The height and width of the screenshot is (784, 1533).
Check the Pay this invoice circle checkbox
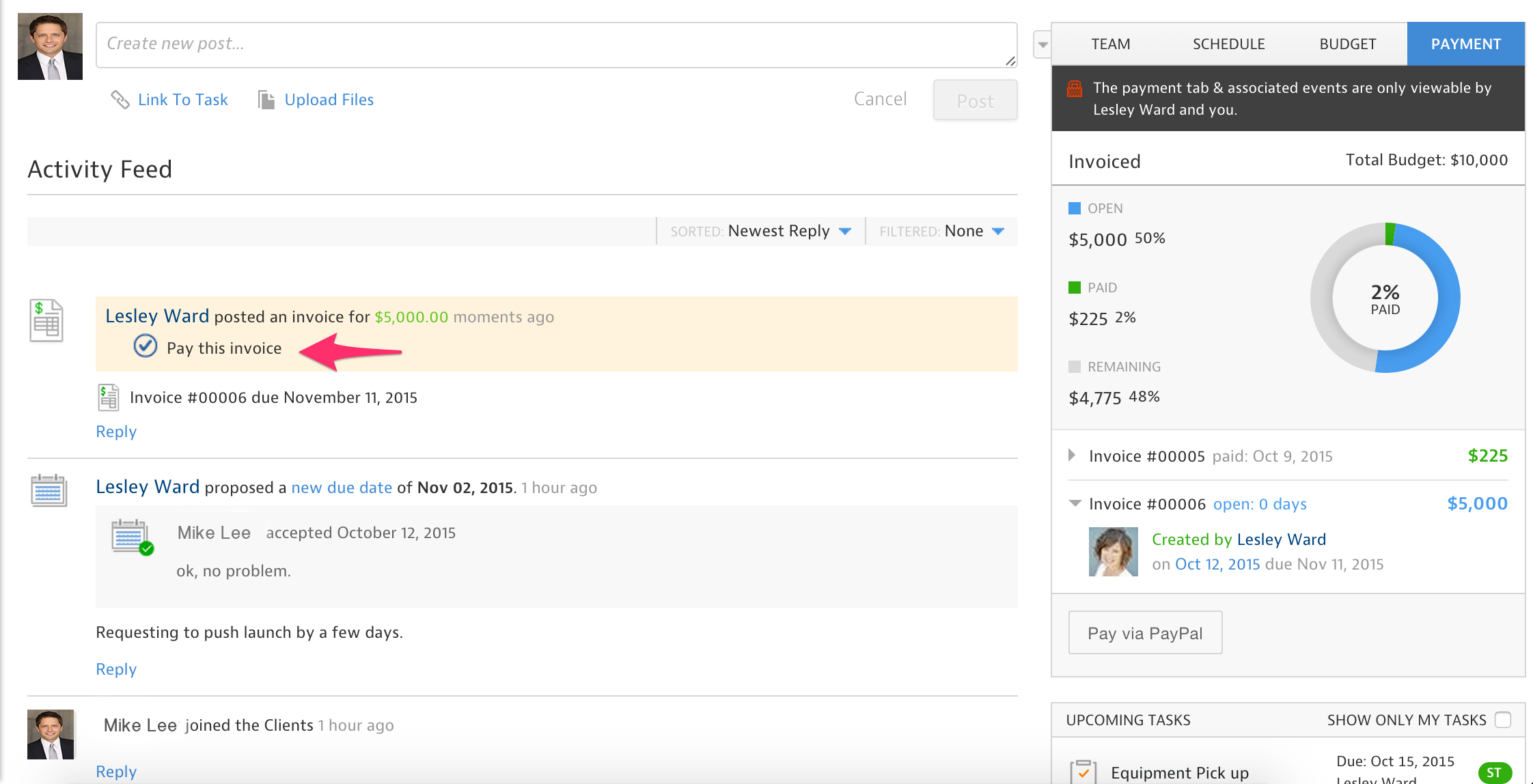[x=146, y=347]
